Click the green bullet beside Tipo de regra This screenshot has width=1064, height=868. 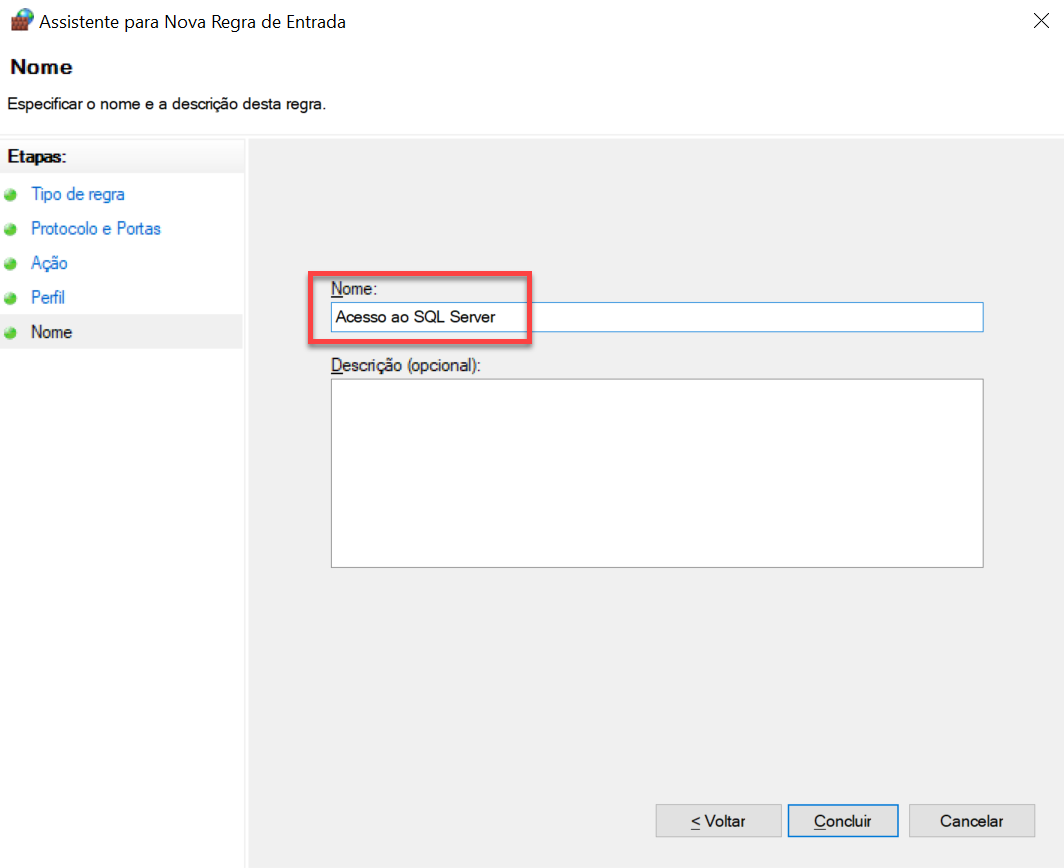pos(11,195)
